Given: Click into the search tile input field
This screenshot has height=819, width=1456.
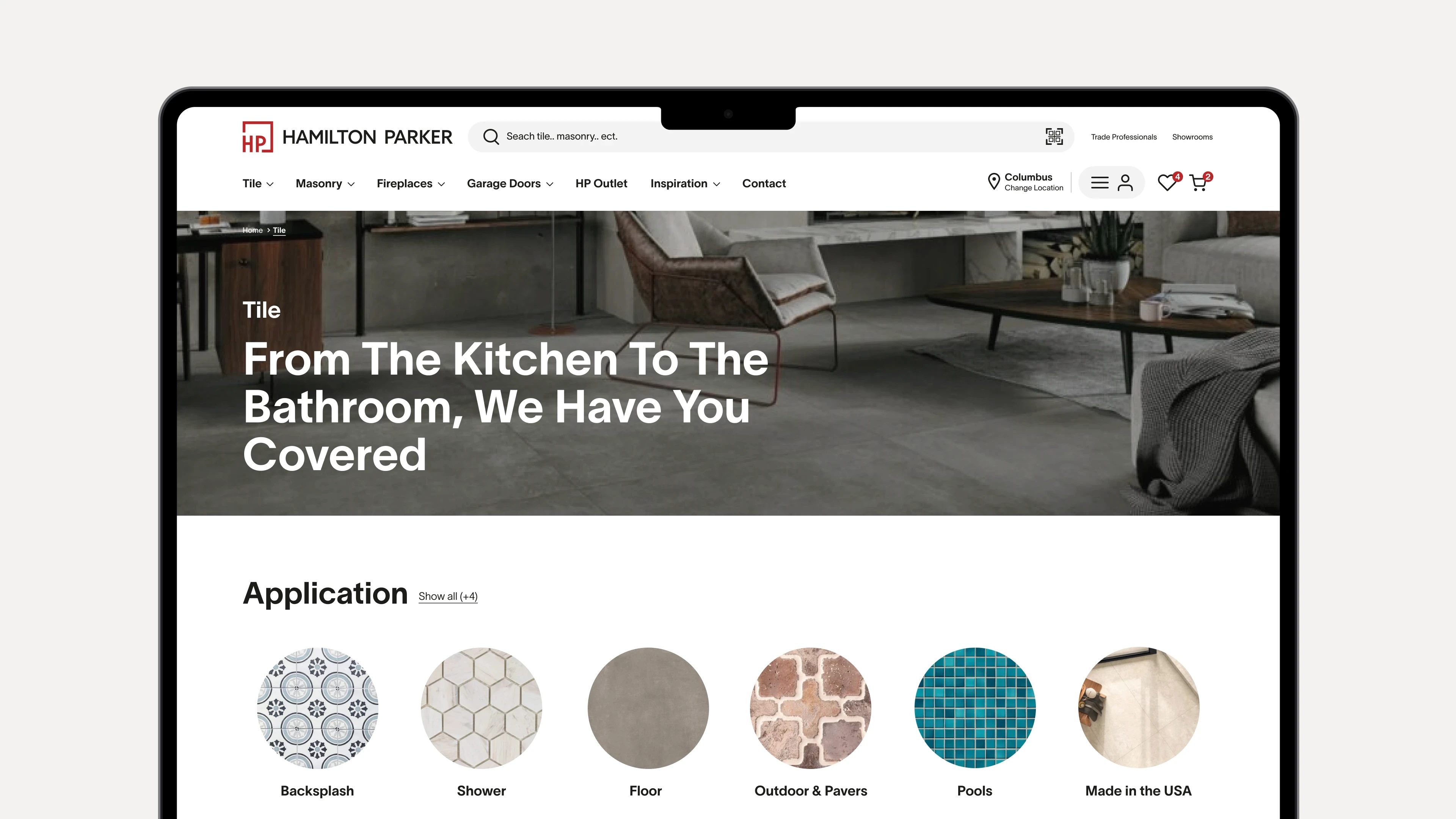Looking at the screenshot, I should [x=769, y=136].
